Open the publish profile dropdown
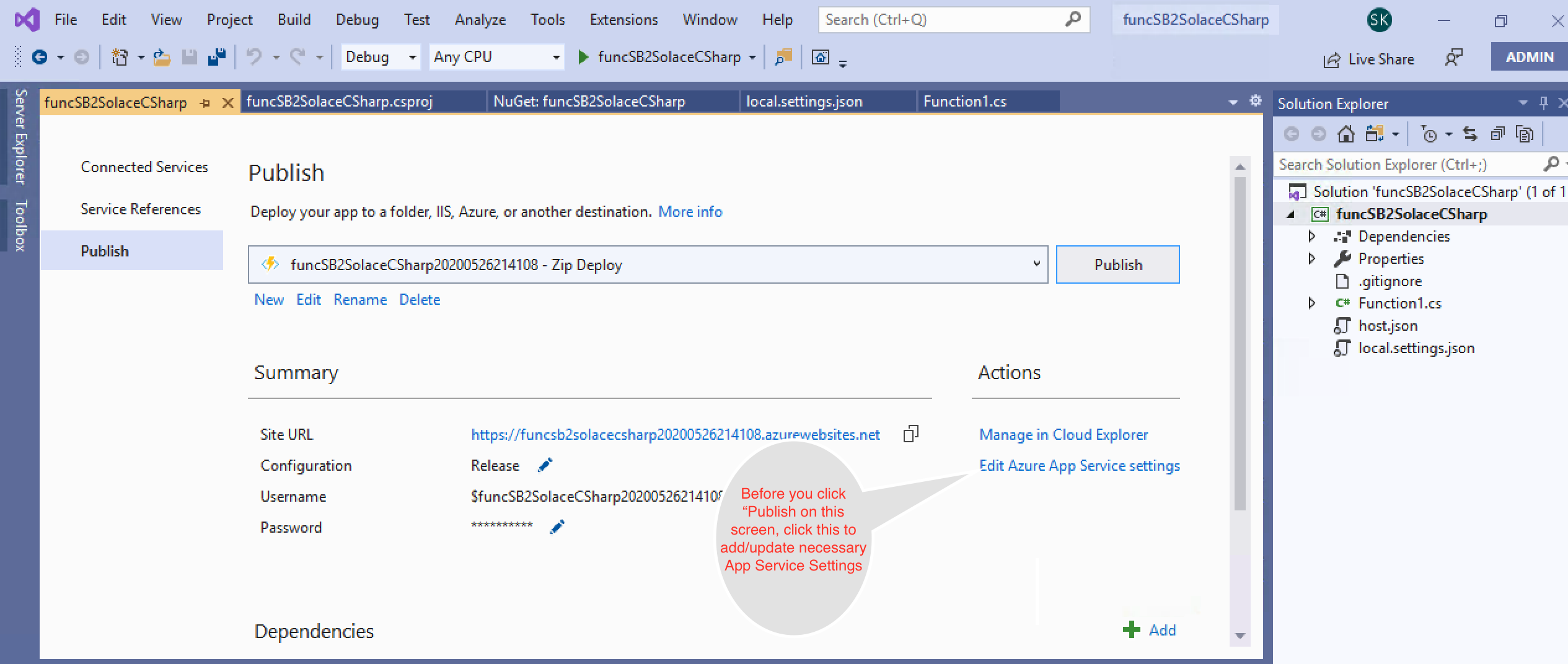The image size is (1568, 664). 1036,264
